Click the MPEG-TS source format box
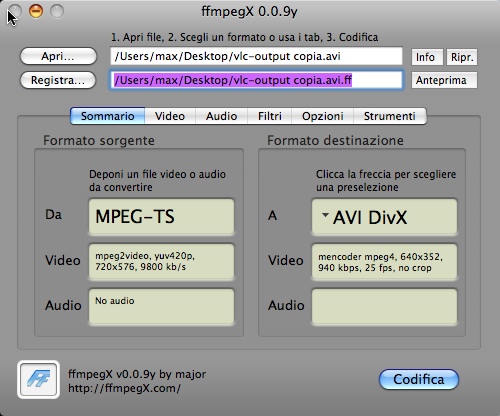Image resolution: width=500 pixels, height=416 pixels. click(x=161, y=217)
